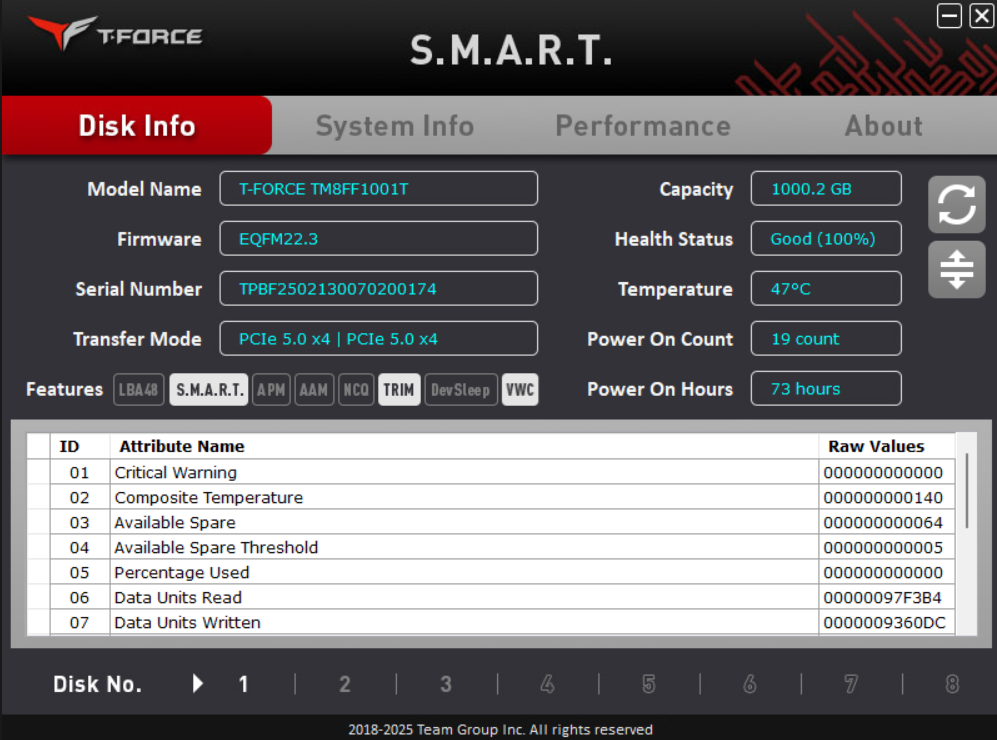
Task: Click the AAM feature icon
Action: point(314,390)
